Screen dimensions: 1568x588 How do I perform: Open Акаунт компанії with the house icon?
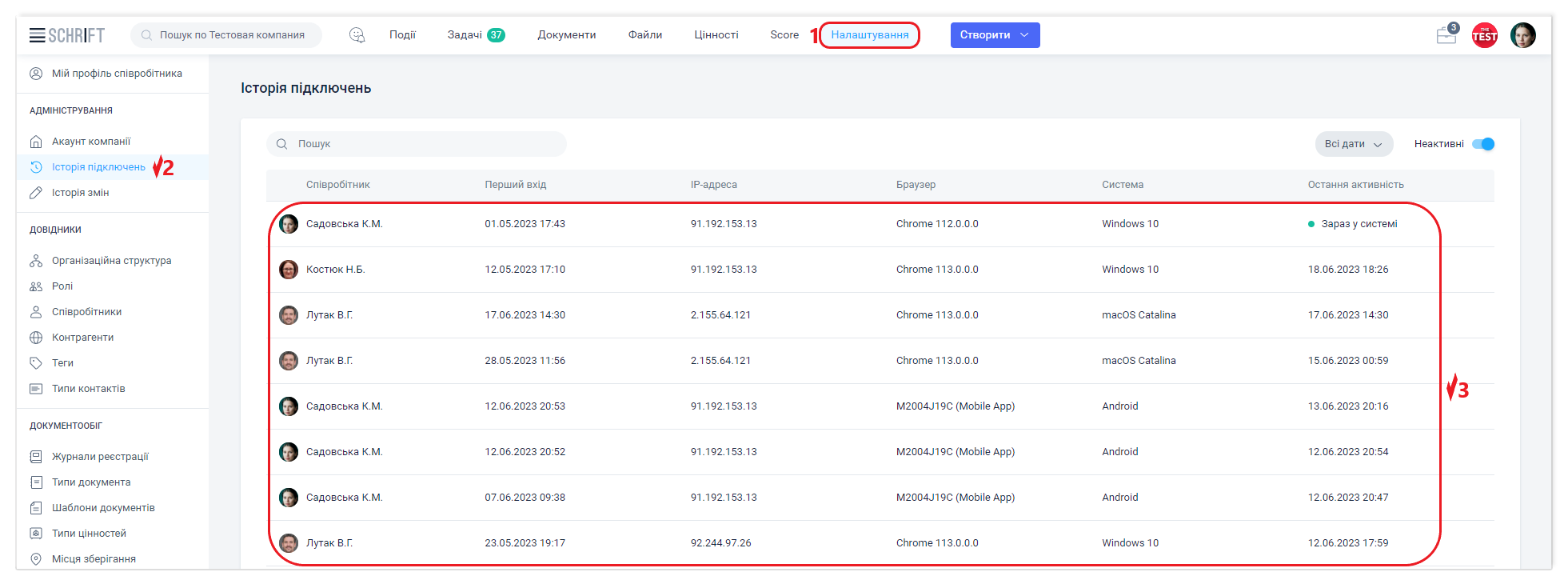coord(90,142)
